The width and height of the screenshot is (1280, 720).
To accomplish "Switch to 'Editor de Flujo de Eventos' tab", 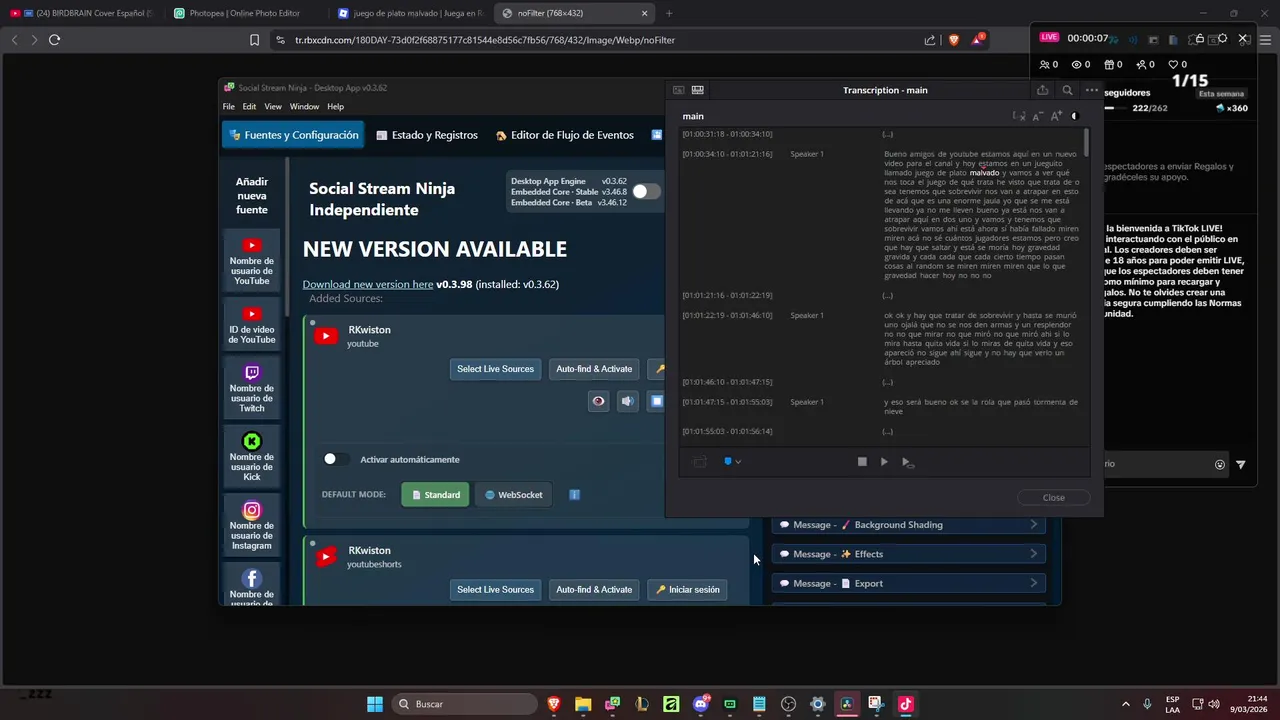I will 565,135.
